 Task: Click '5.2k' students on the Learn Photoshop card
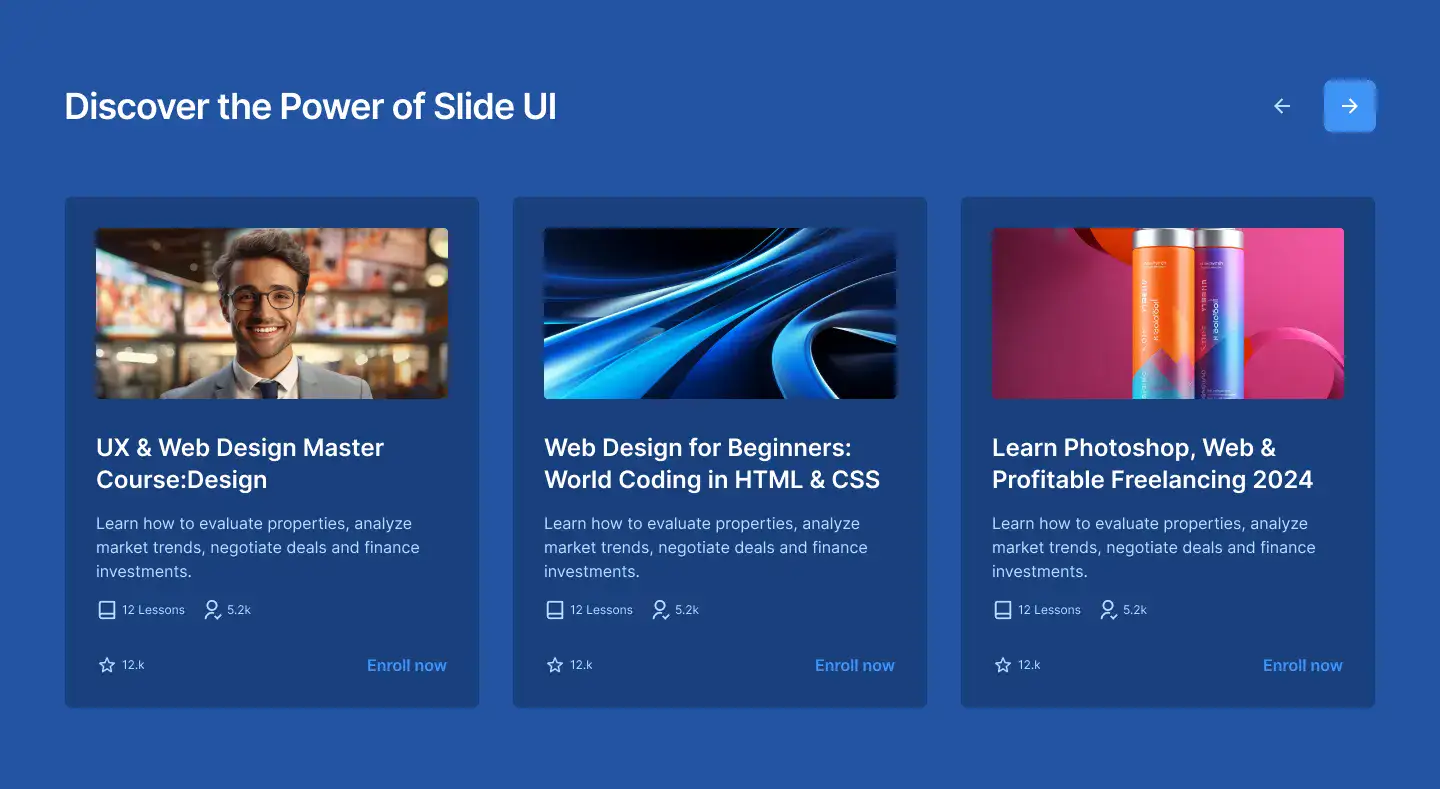coord(1135,610)
